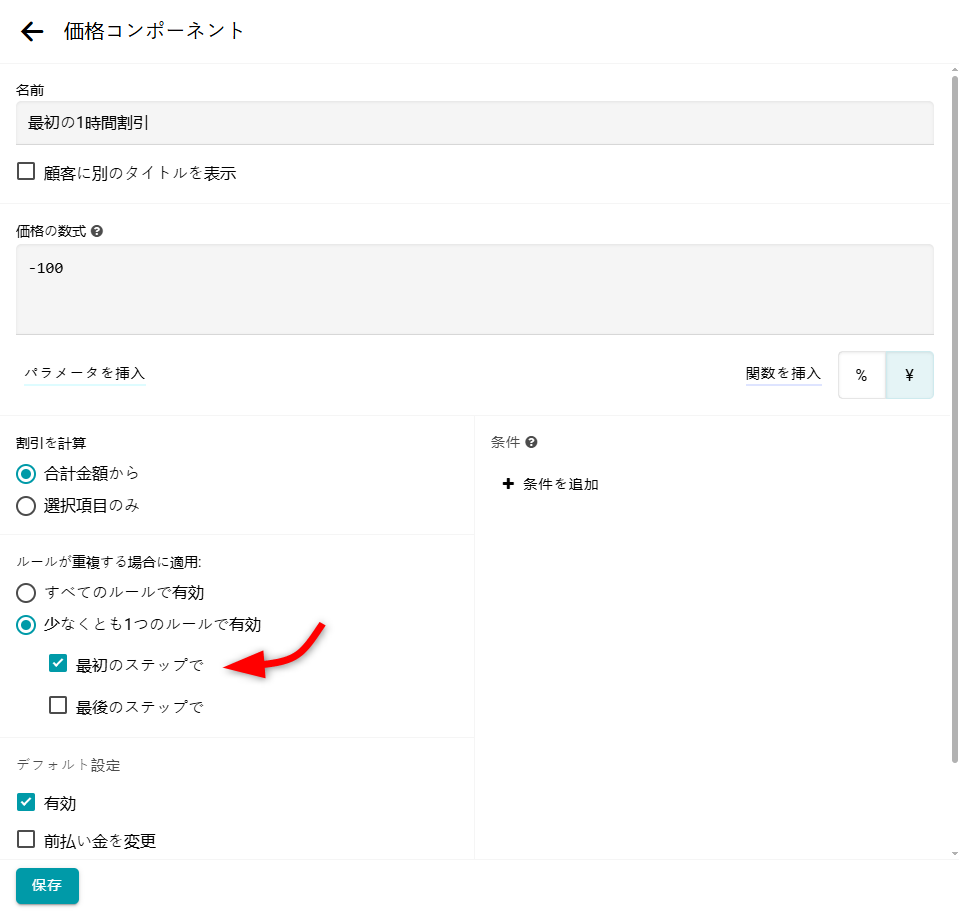Select the 合計金額から radio option
959x911 pixels.
[26, 474]
